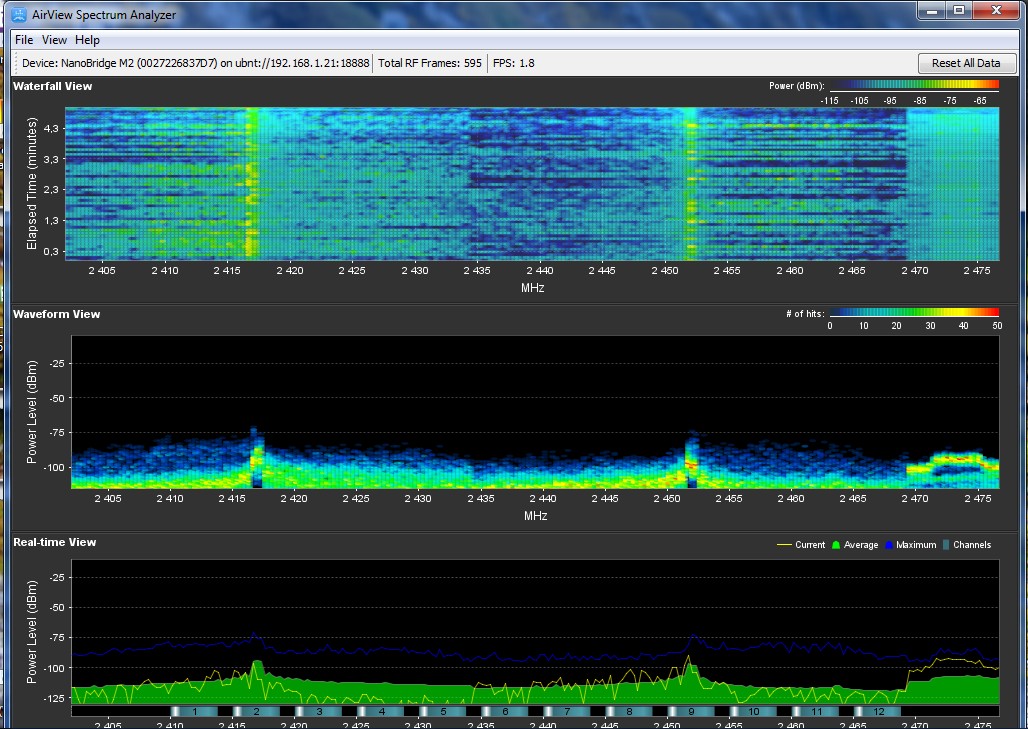This screenshot has height=729, width=1028.
Task: Minimize the AirView Spectrum Analyzer window
Action: (x=932, y=10)
